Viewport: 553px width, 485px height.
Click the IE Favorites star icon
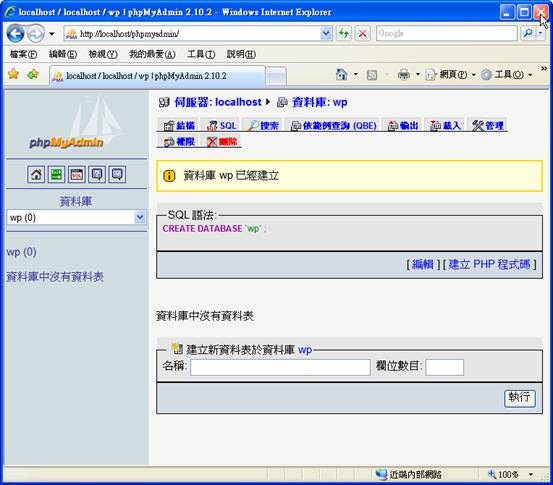pyautogui.click(x=13, y=74)
